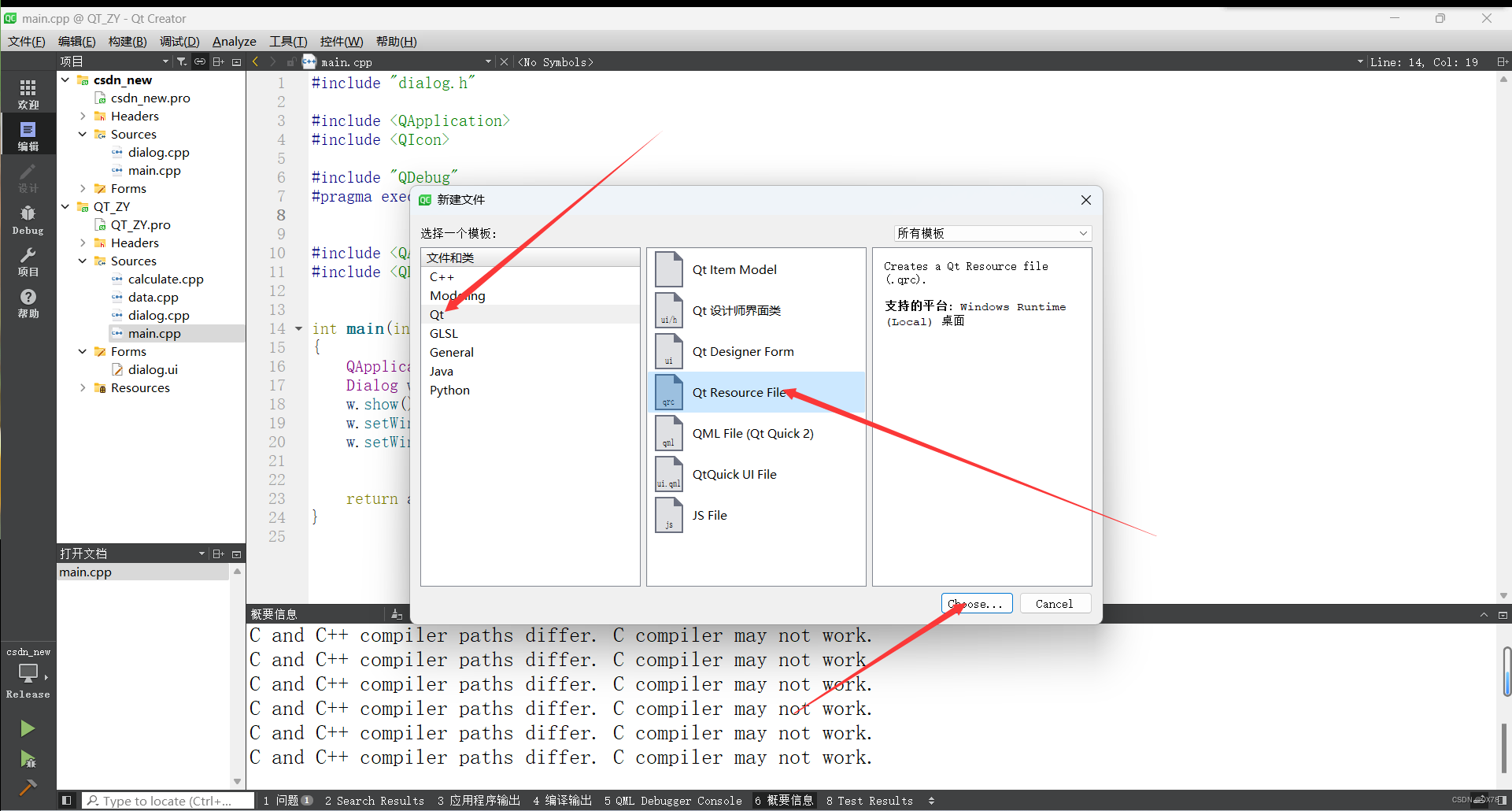This screenshot has width=1512, height=811.
Task: Switch to Edit (编辑) mode
Action: 28,135
